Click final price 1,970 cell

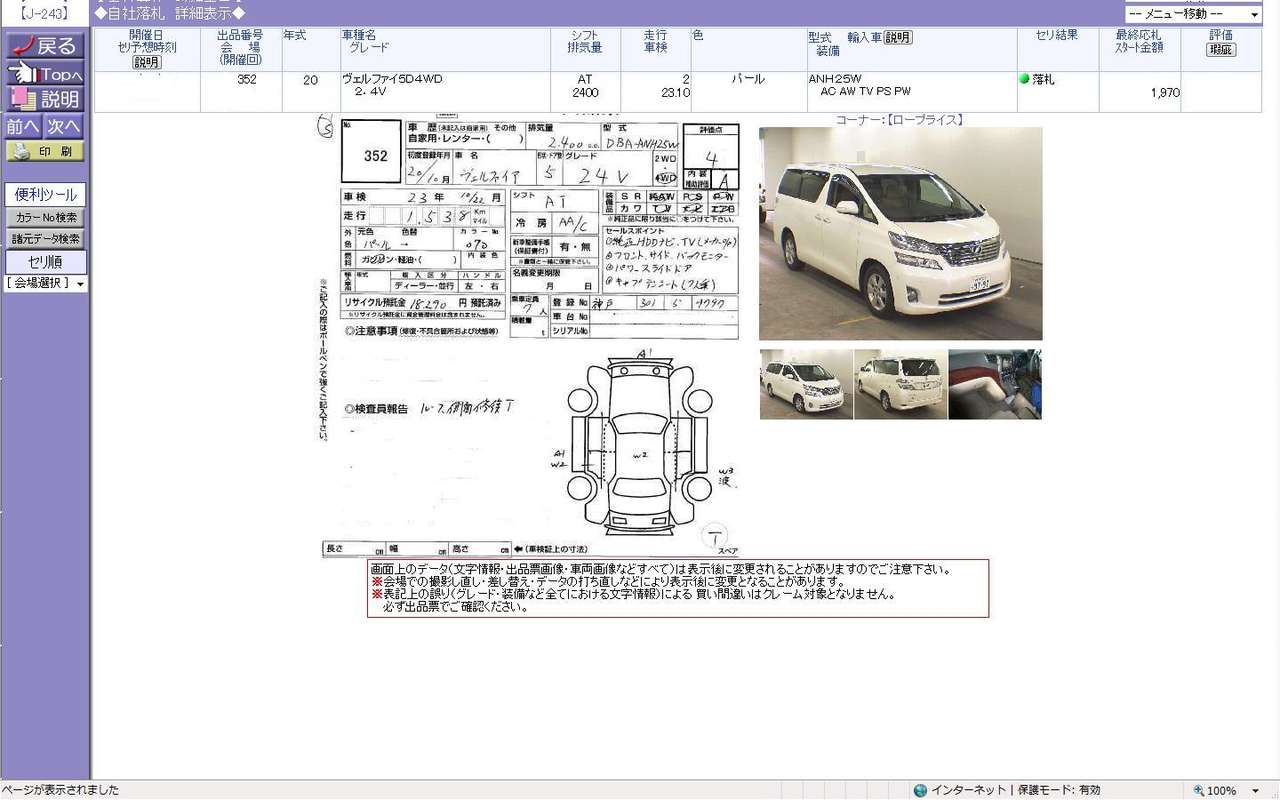coord(1139,92)
